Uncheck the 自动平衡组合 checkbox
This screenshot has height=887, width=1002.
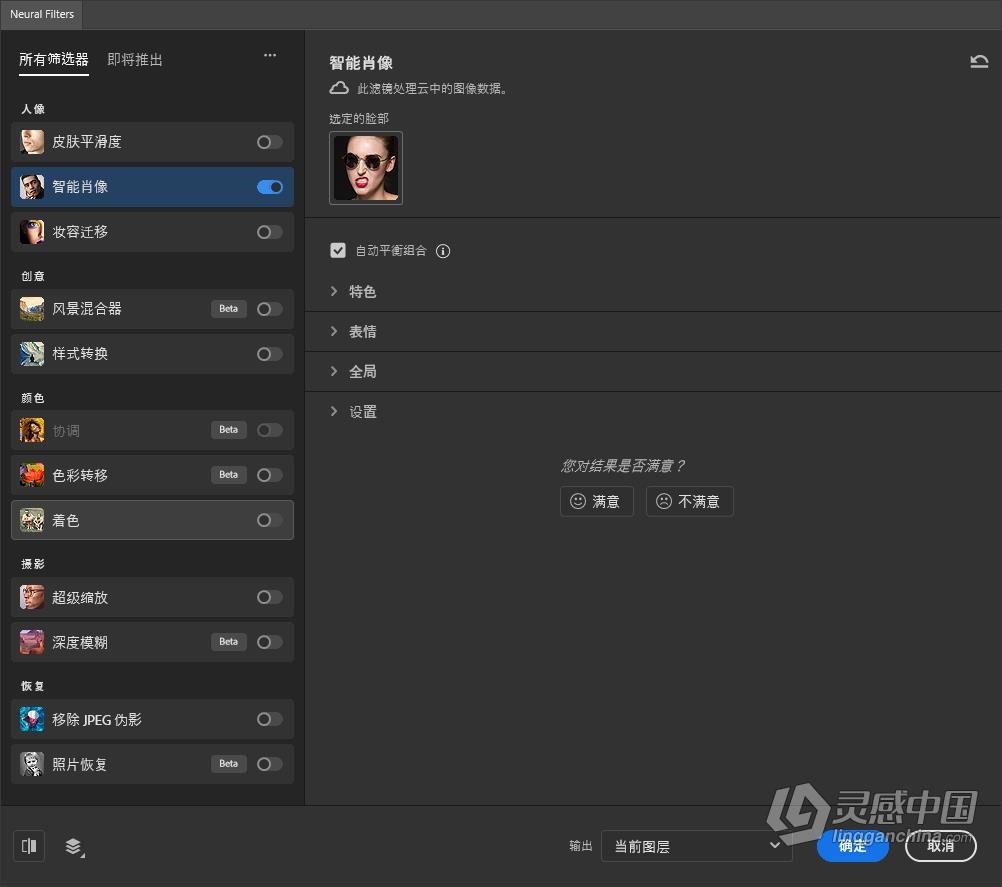pyautogui.click(x=338, y=250)
